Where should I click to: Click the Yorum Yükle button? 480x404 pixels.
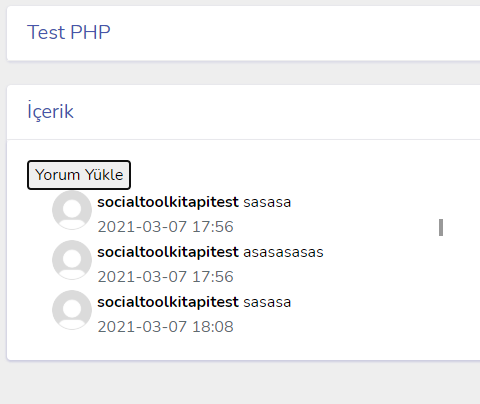[x=79, y=175]
